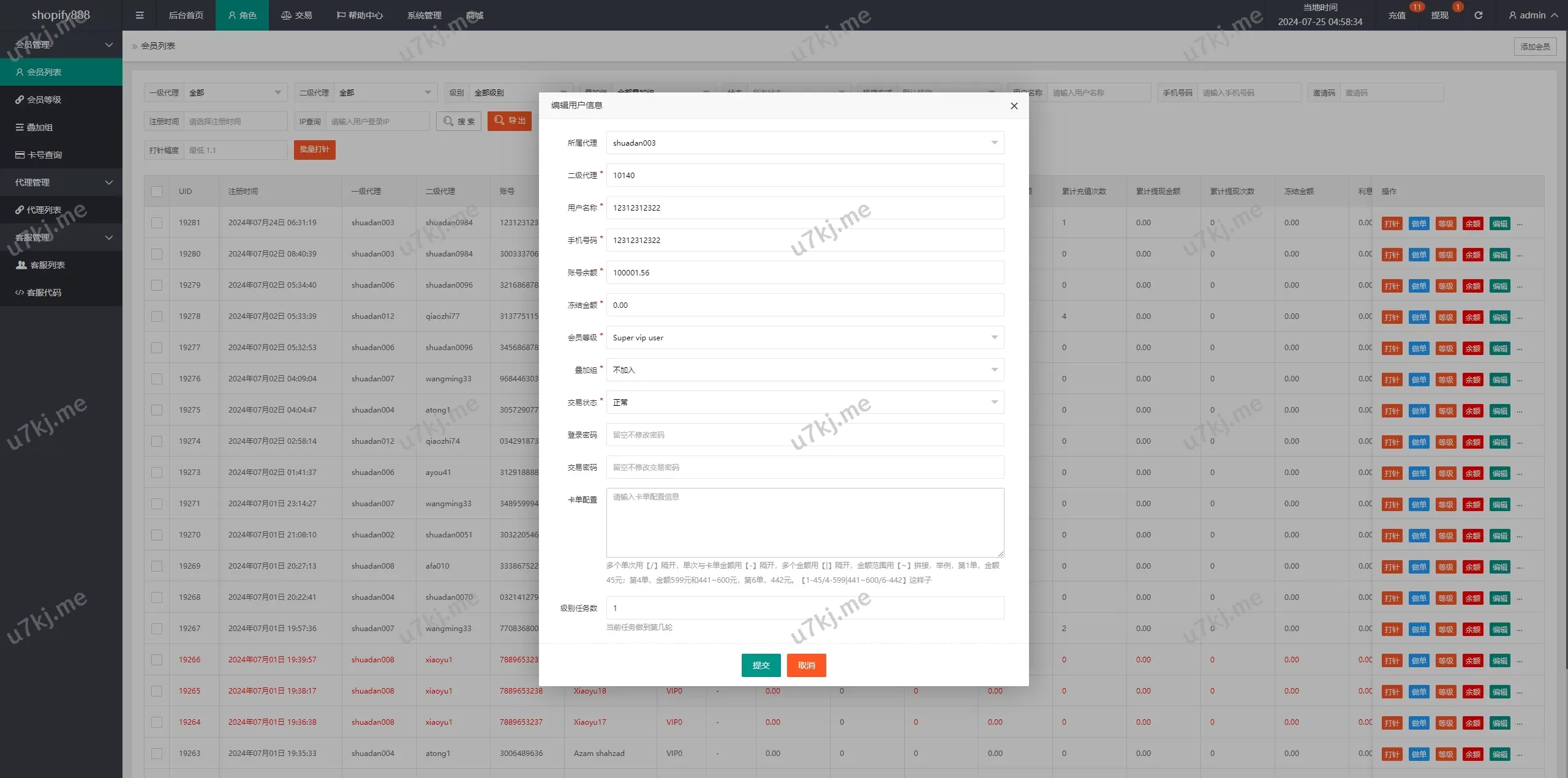Viewport: 1568px width, 778px height.
Task: Click the 取消 cancel button
Action: click(806, 665)
